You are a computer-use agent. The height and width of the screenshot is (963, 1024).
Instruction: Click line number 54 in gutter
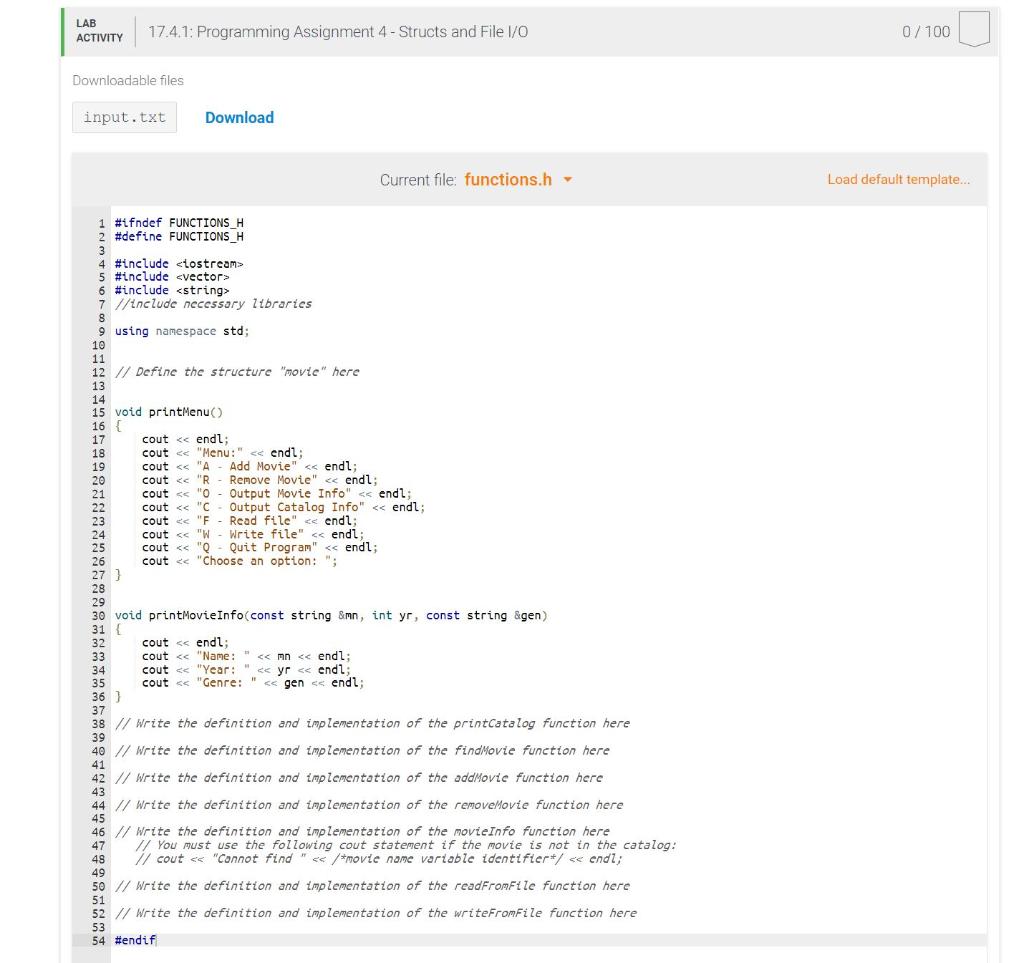tap(98, 940)
